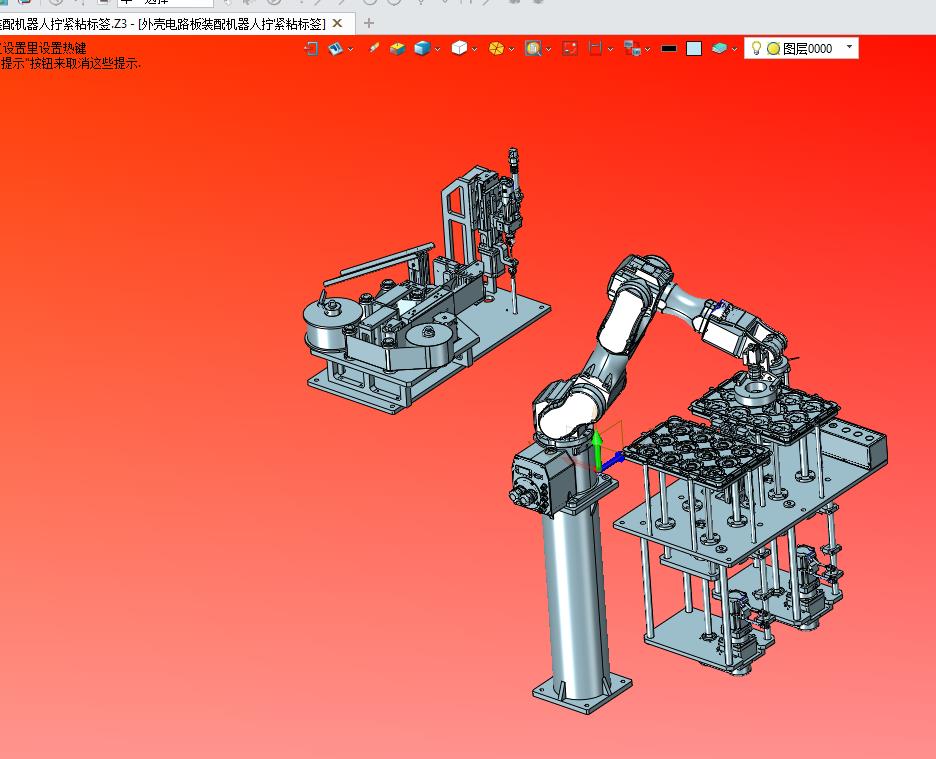Screen dimensions: 936x759
Task: Click the yellow circle layer status icon
Action: (773, 49)
